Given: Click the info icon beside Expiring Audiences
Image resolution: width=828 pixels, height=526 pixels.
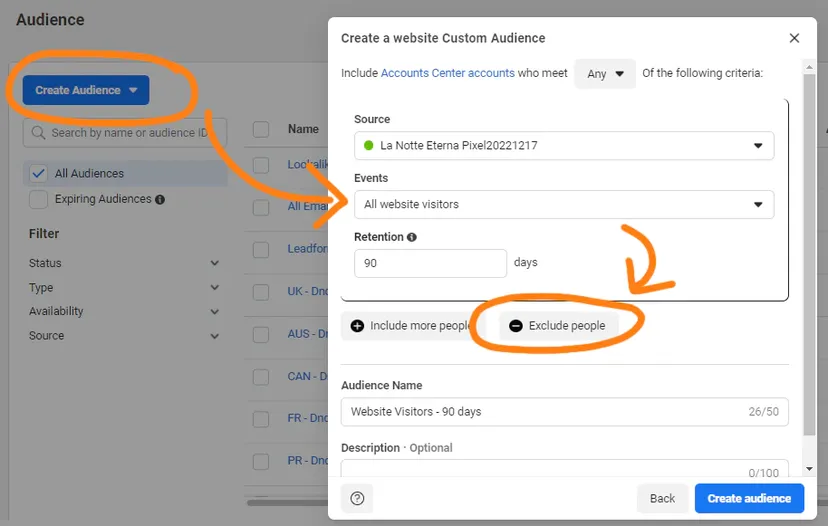Looking at the screenshot, I should click(x=160, y=200).
